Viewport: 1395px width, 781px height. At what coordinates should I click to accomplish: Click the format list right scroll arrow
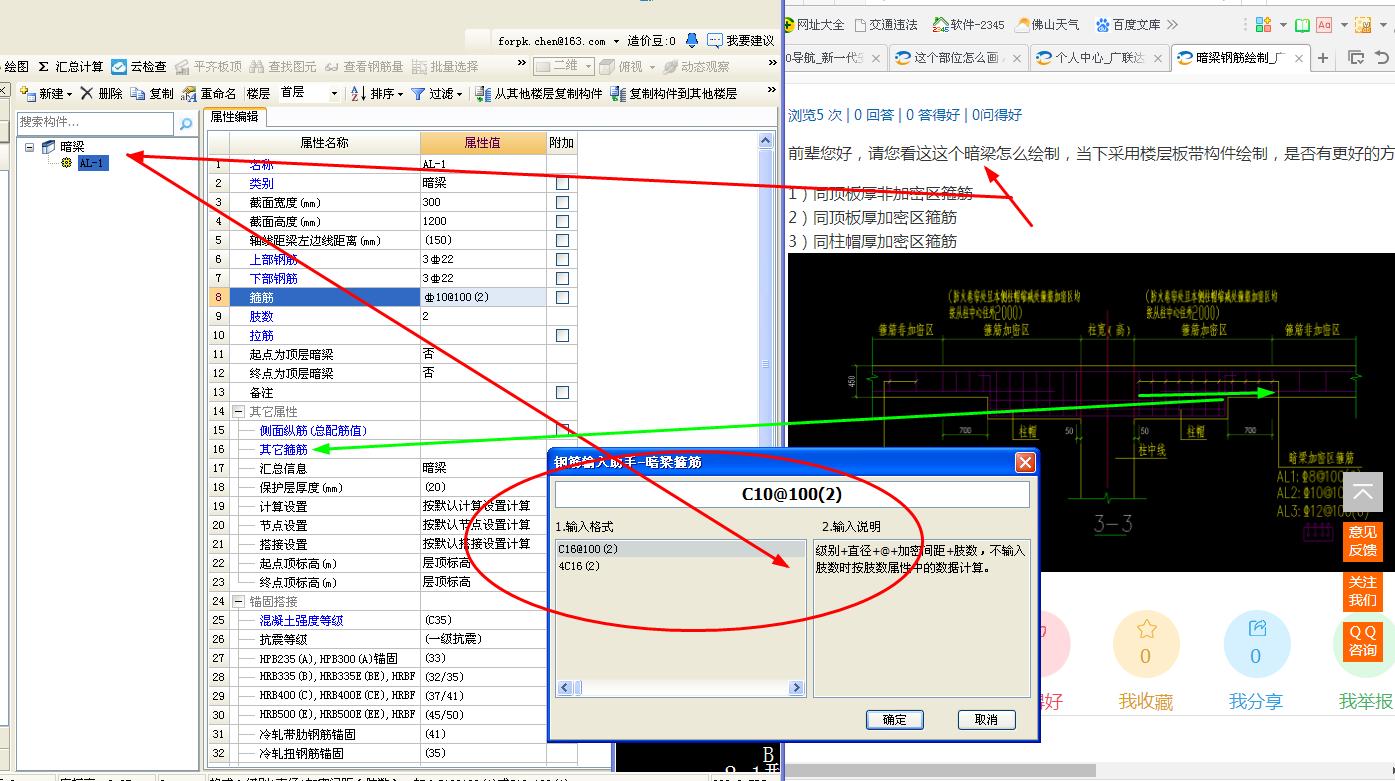click(x=796, y=688)
